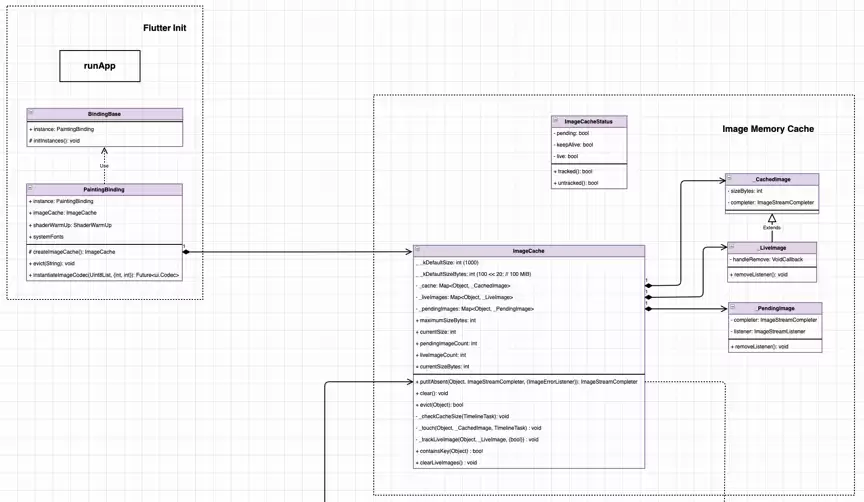
Task: Select the _CachedImage class header
Action: 772,179
